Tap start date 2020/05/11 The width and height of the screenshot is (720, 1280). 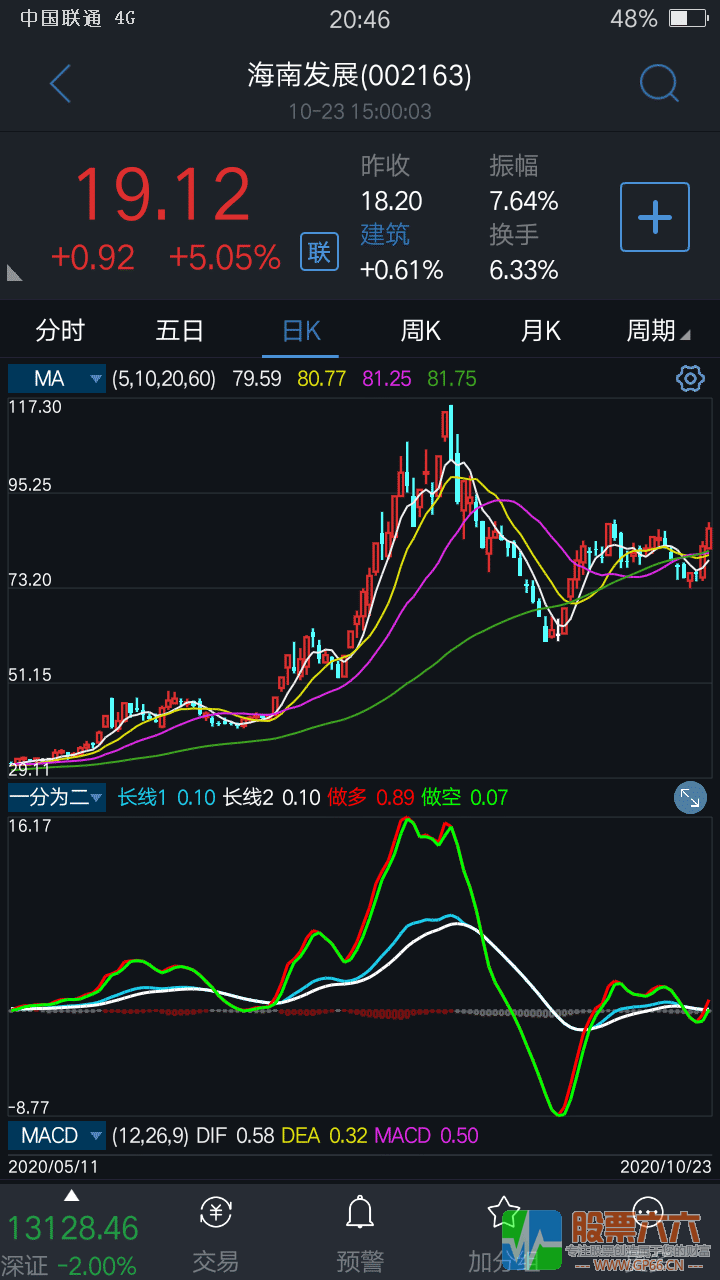(53, 1166)
